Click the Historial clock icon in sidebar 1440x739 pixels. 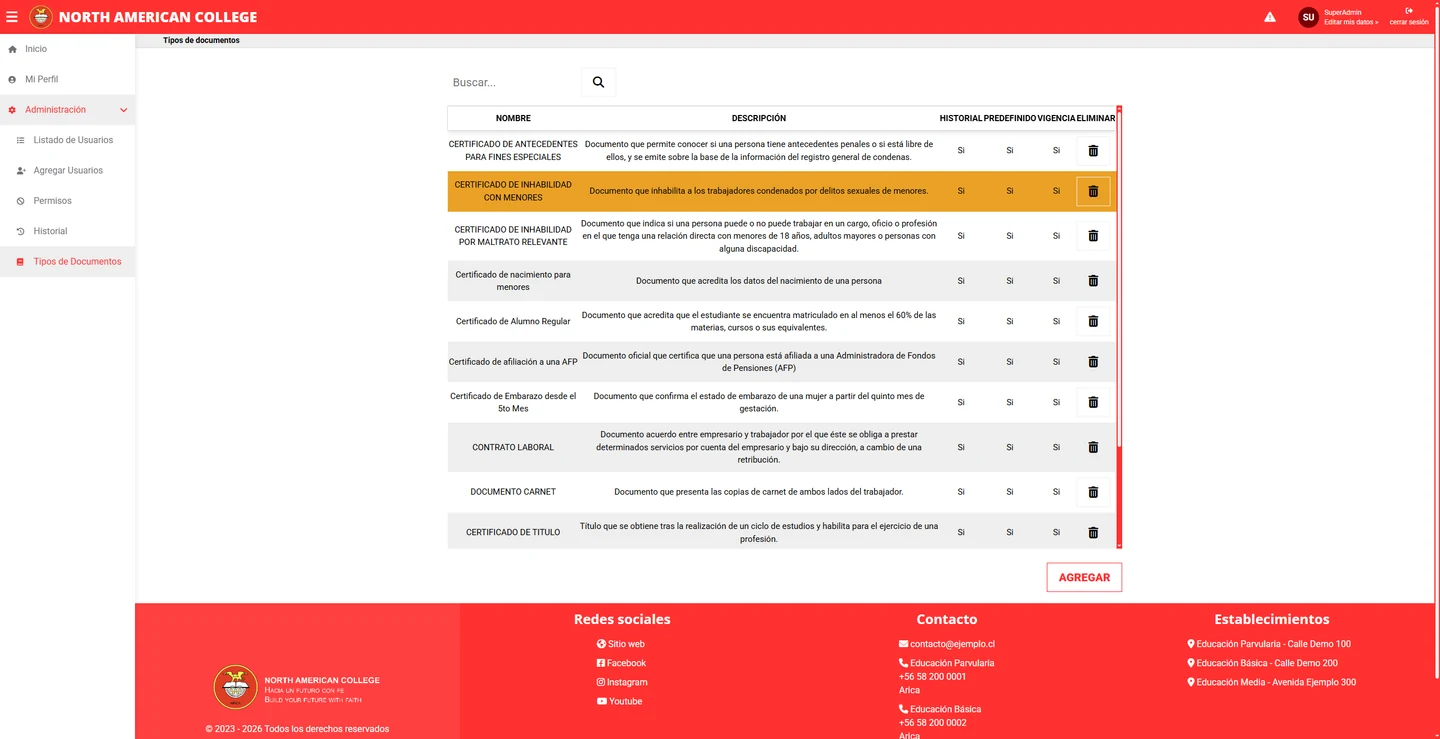21,231
